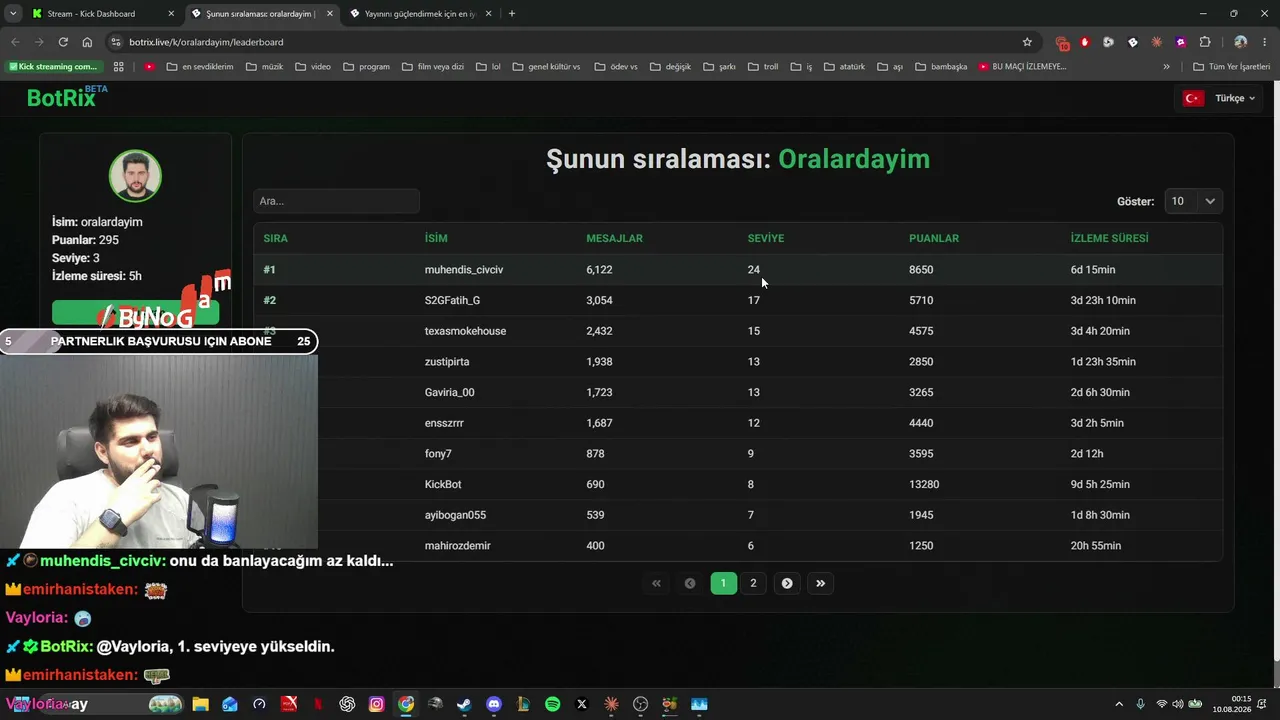The height and width of the screenshot is (720, 1280).
Task: Open File Explorer from the taskbar
Action: [x=200, y=704]
